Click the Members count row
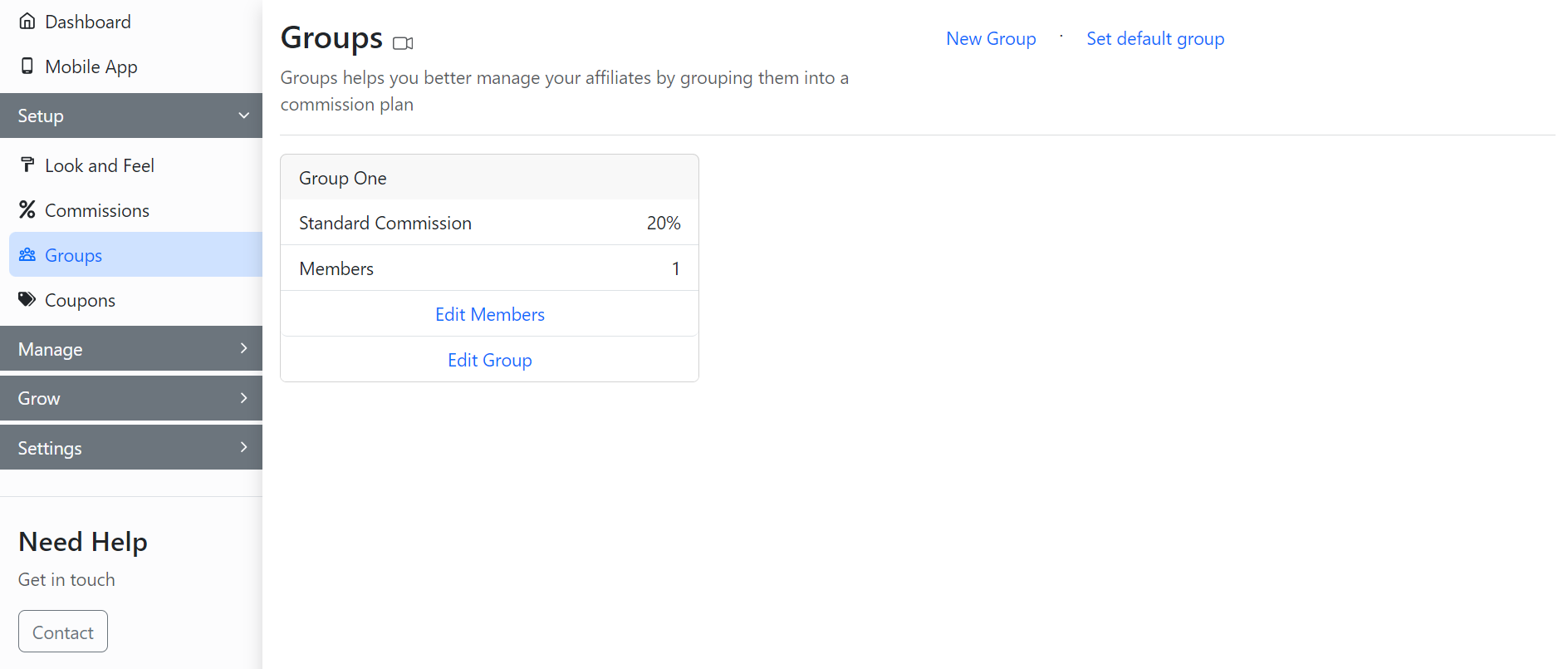The width and height of the screenshot is (1568, 669). click(x=489, y=268)
